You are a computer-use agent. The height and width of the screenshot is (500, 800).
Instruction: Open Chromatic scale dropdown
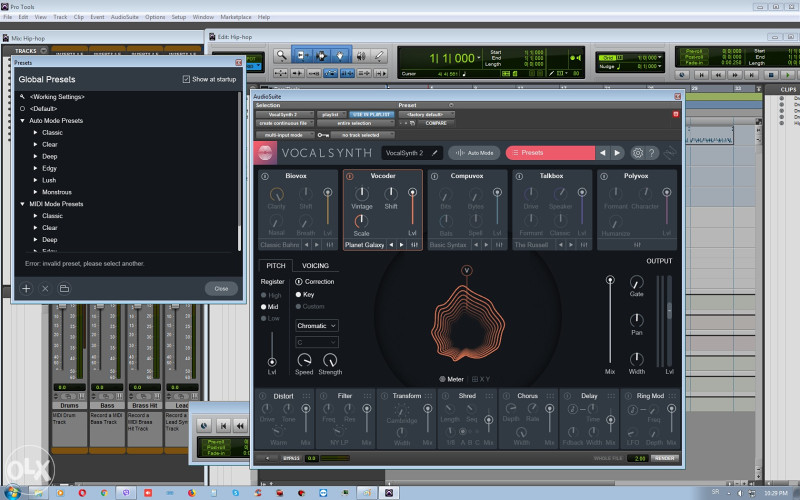[x=317, y=326]
